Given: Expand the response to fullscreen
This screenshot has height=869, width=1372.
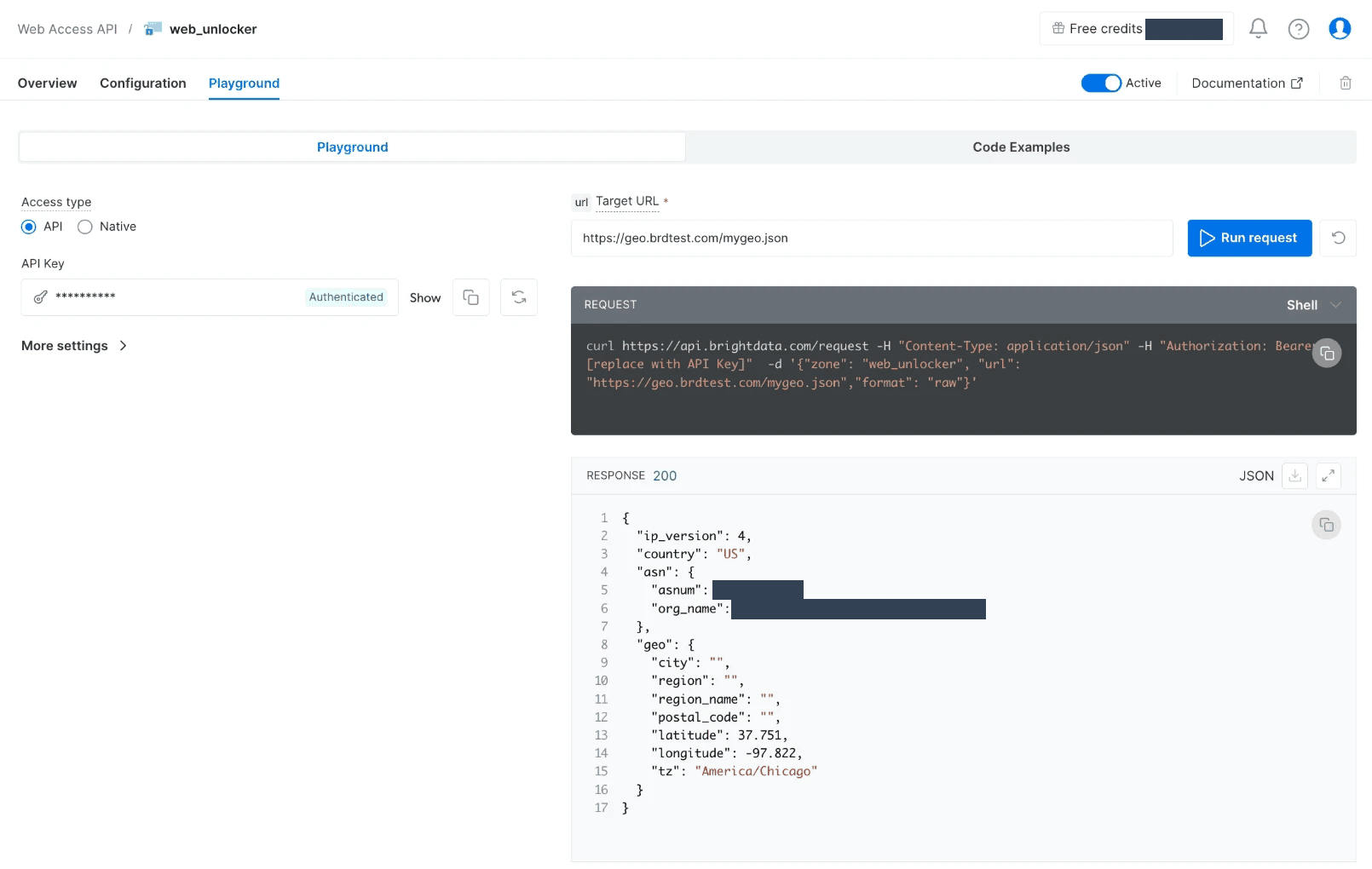Looking at the screenshot, I should point(1328,475).
